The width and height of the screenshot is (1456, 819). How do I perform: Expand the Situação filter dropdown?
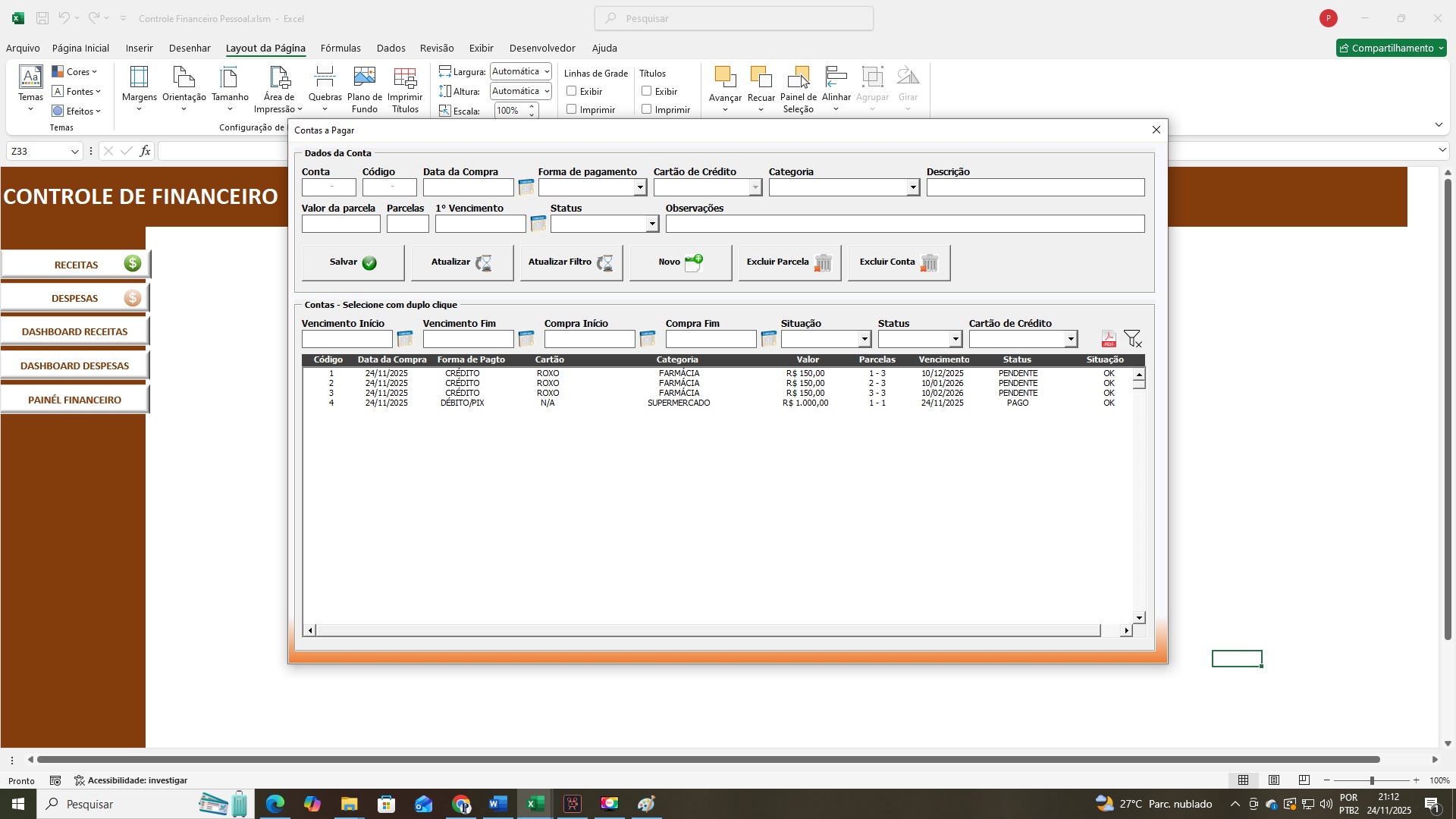pyautogui.click(x=864, y=339)
